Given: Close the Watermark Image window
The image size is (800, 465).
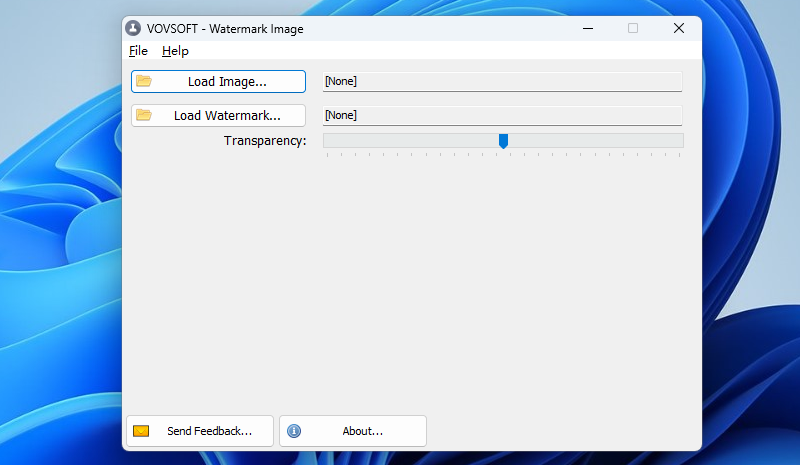Looking at the screenshot, I should click(x=679, y=29).
